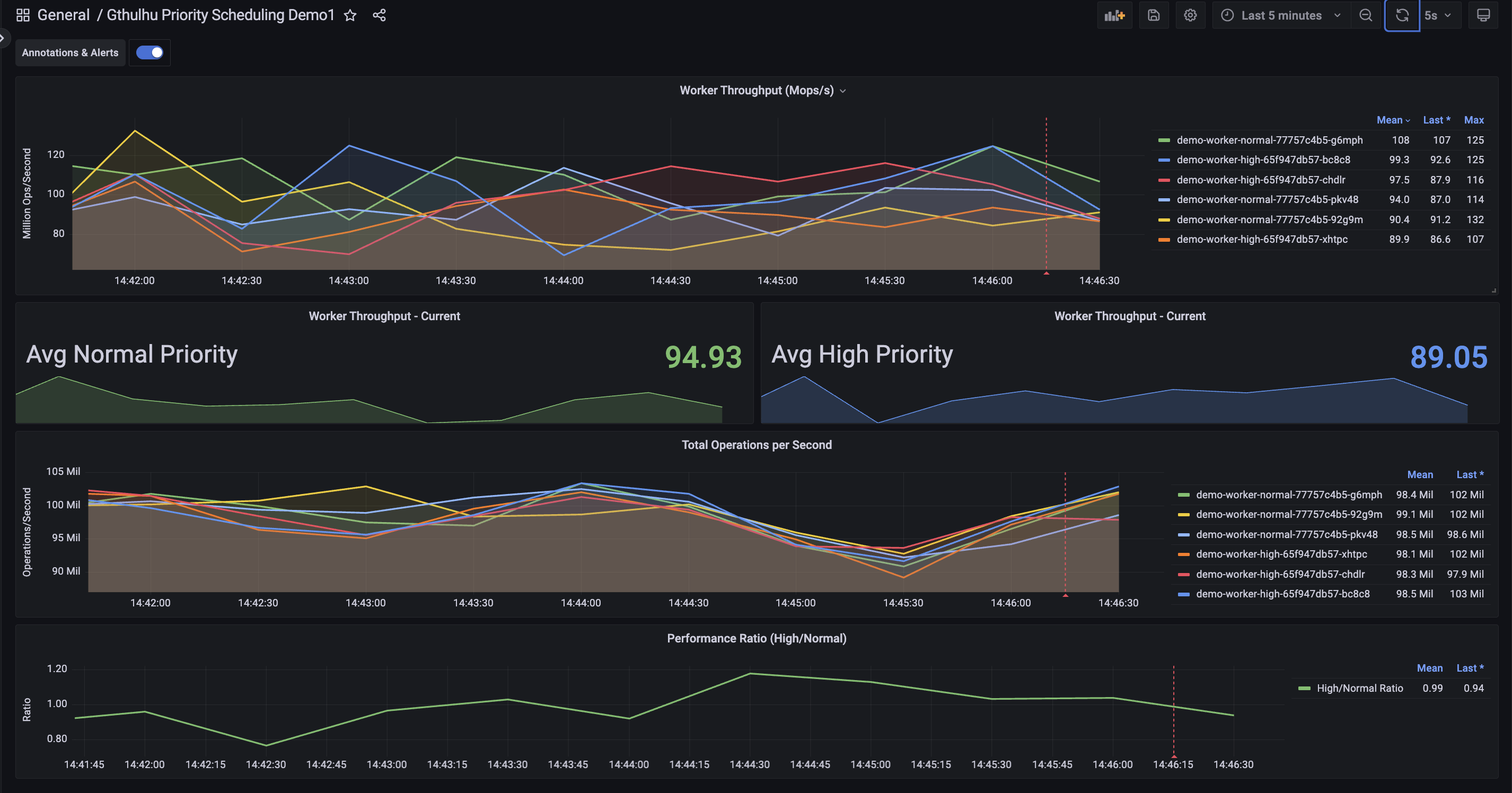Image resolution: width=1512 pixels, height=793 pixels.
Task: Star the dashboard as favorite
Action: point(350,15)
